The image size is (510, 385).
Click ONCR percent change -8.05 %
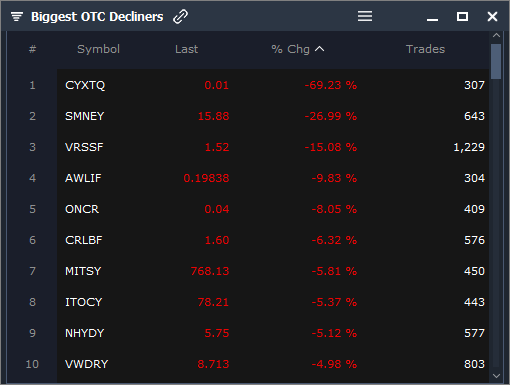tap(334, 209)
